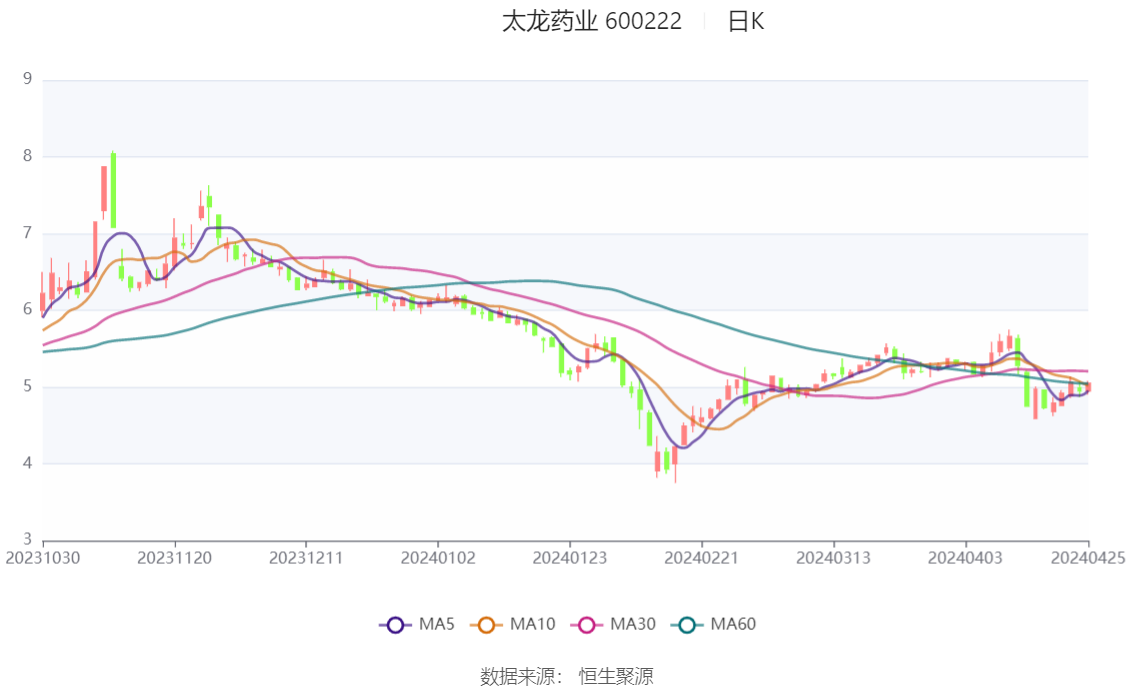Image resolution: width=1134 pixels, height=689 pixels.
Task: Click the tall green candlestick peaking above 8
Action: [x=113, y=189]
